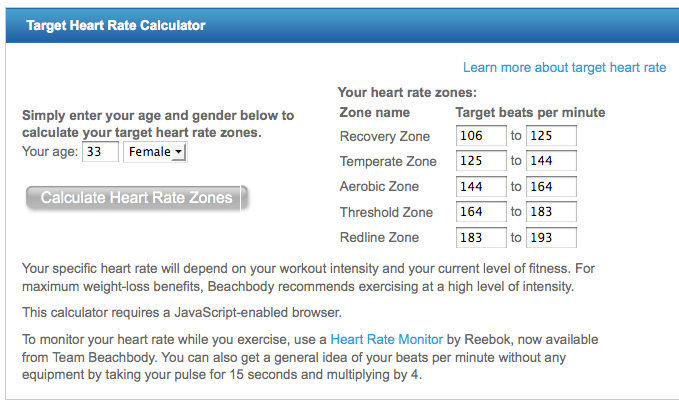Click Threshold Zone lower bound field
This screenshot has height=403, width=679.
point(481,213)
